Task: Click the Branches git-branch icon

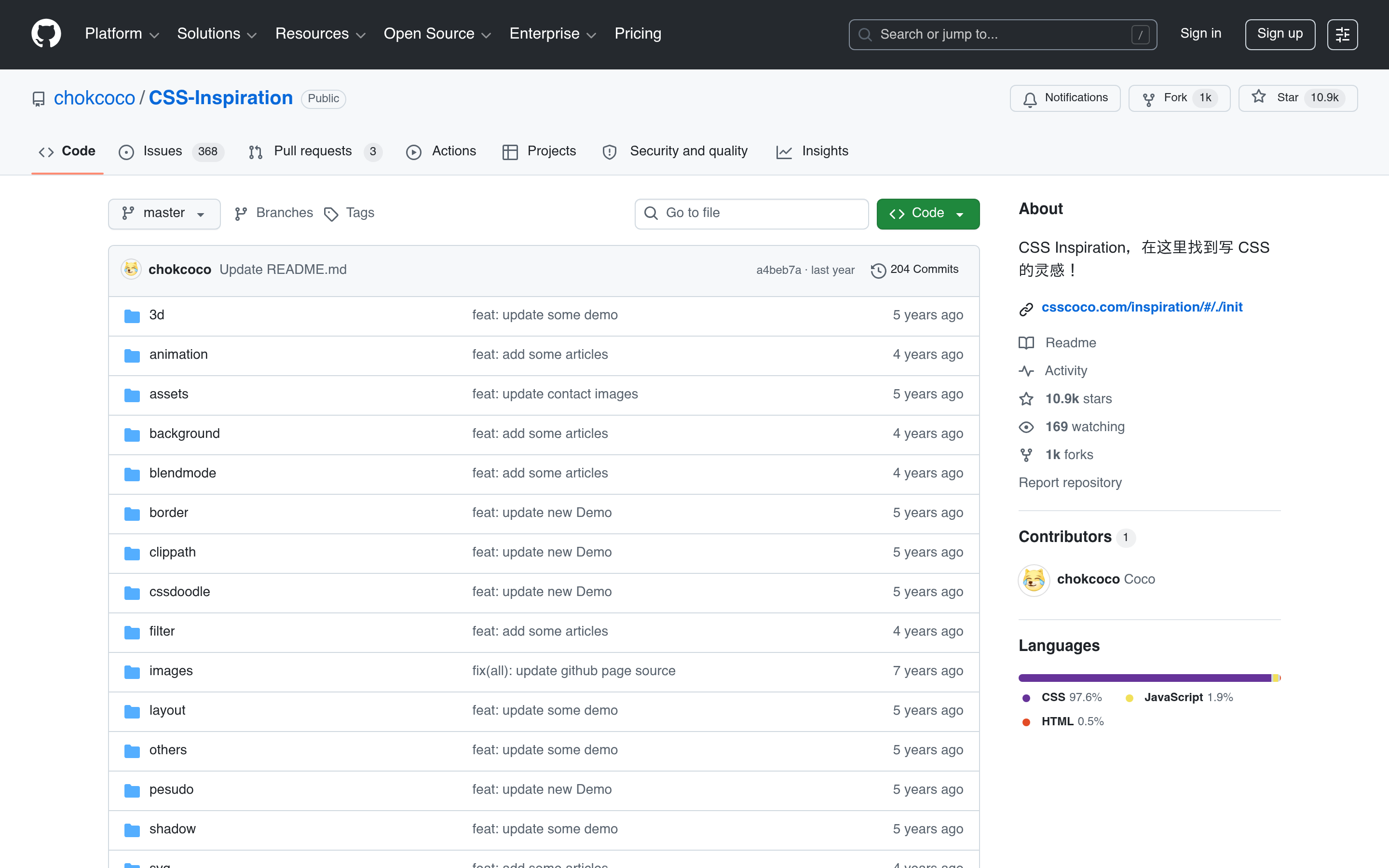Action: coord(241,214)
